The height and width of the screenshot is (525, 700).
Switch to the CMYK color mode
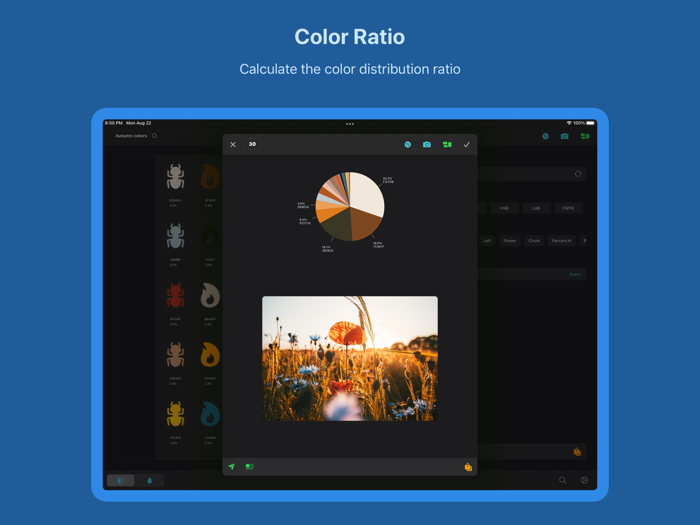[568, 208]
